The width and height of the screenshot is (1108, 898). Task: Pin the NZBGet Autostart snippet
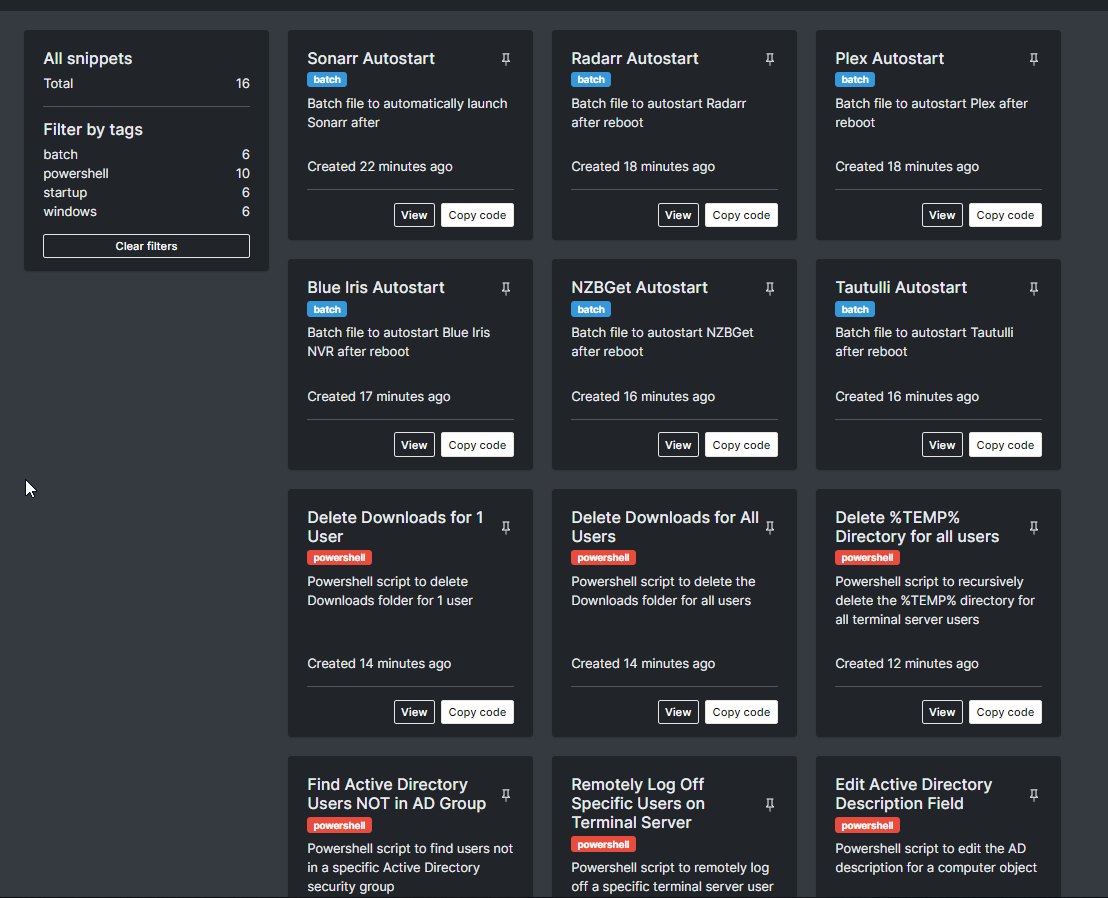point(770,288)
